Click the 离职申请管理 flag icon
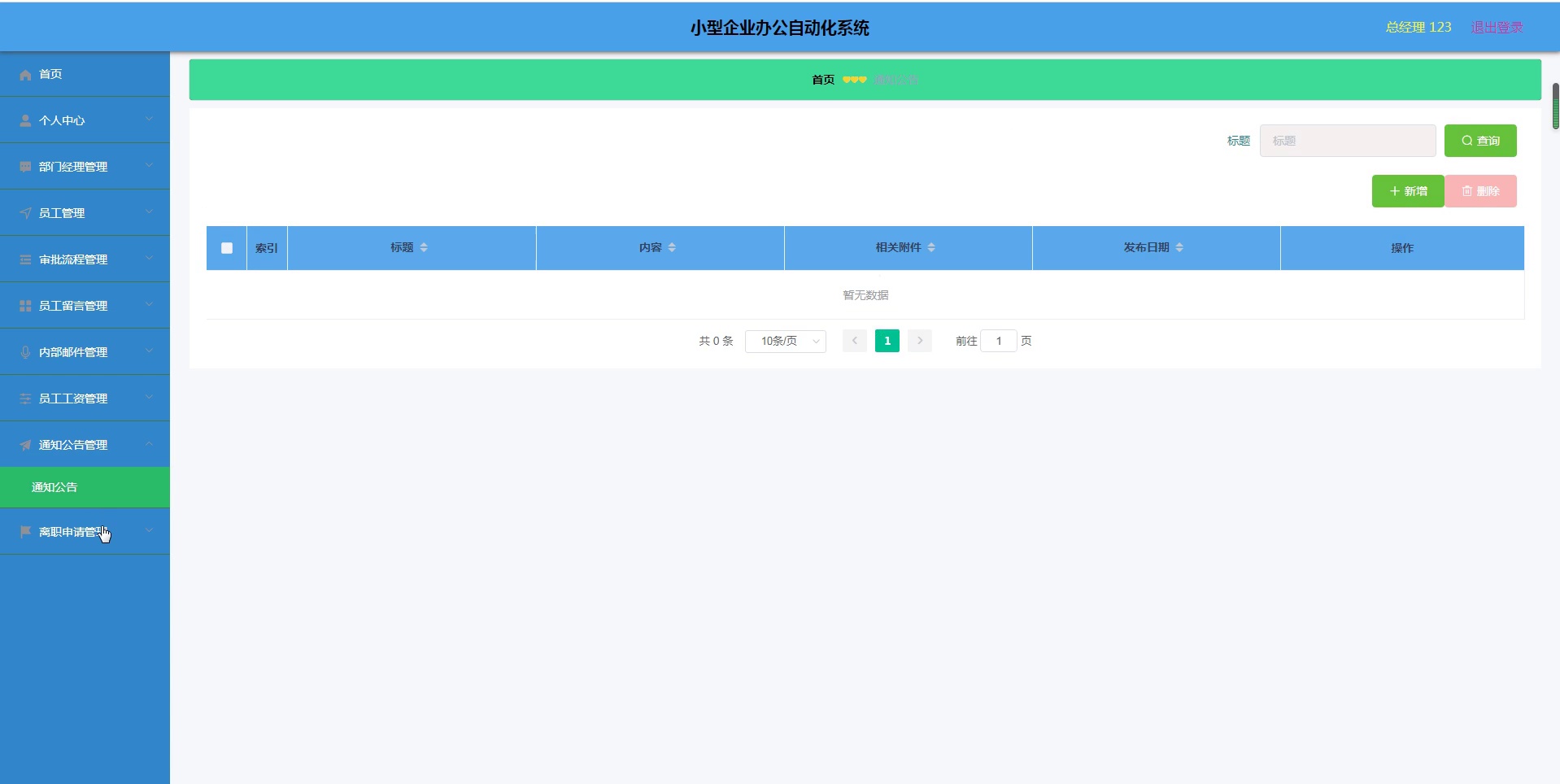 25,531
